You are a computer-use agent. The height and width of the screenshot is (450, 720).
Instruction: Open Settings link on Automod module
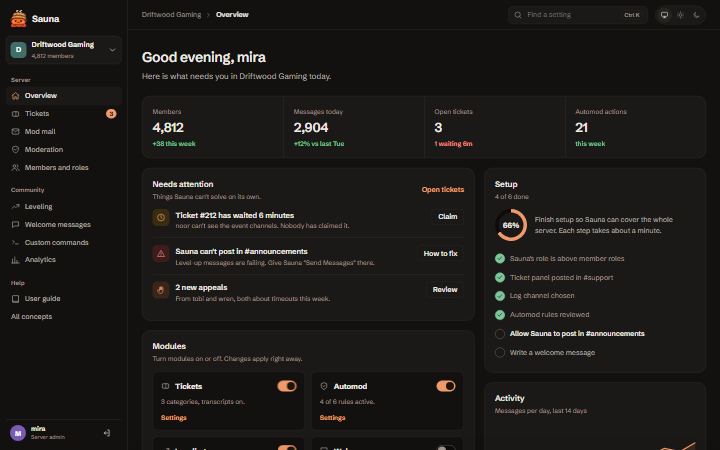[x=332, y=418]
